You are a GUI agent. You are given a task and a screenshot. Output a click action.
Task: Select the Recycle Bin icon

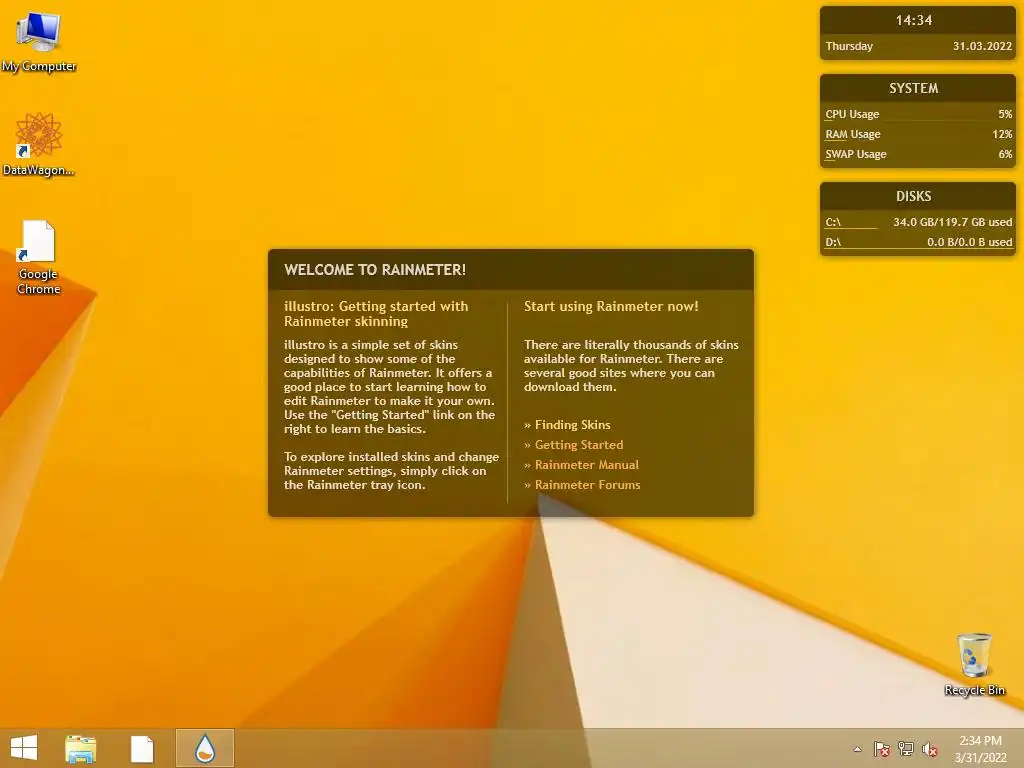tap(974, 664)
